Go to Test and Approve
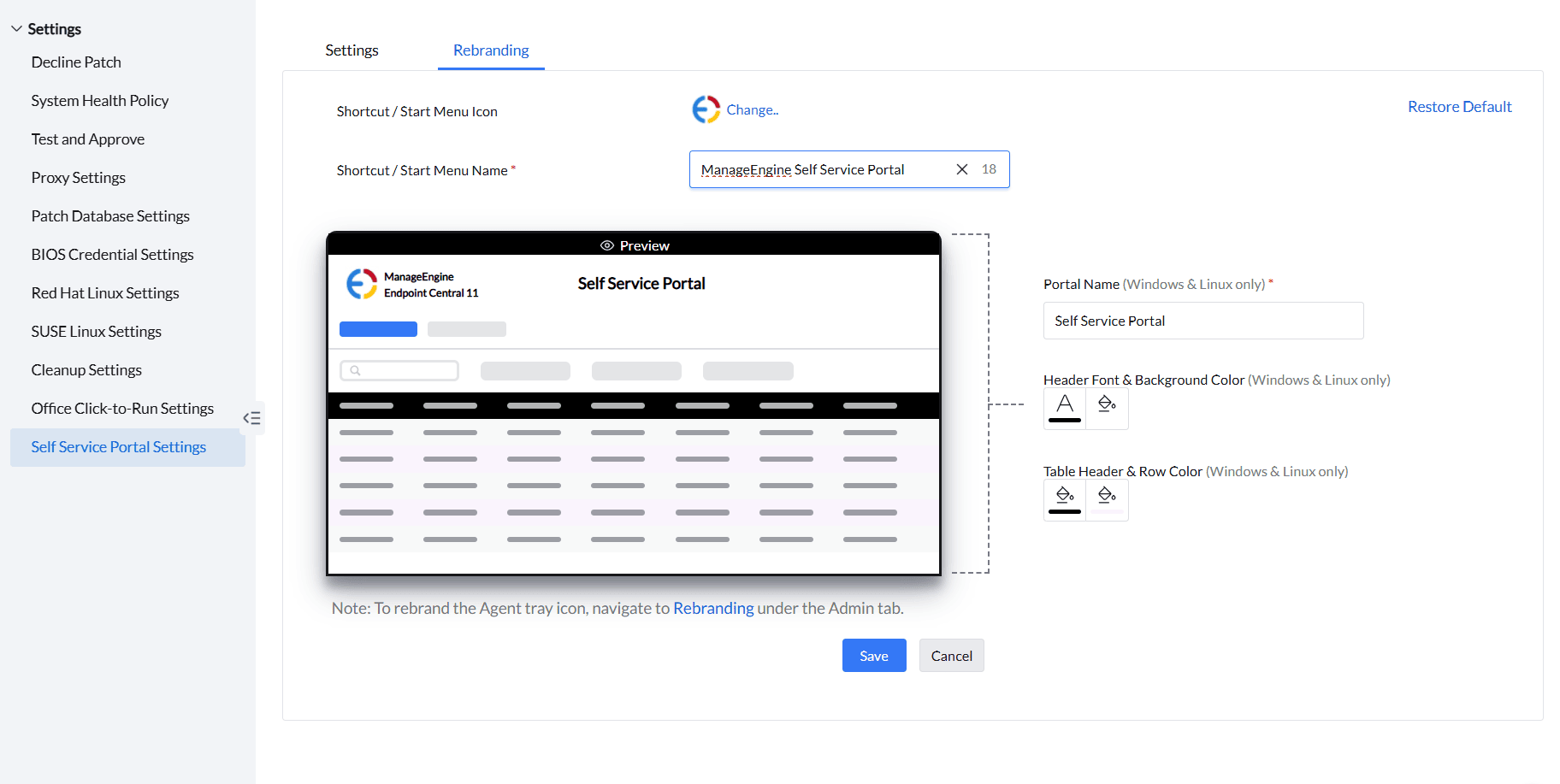Image resolution: width=1560 pixels, height=784 pixels. pos(88,139)
